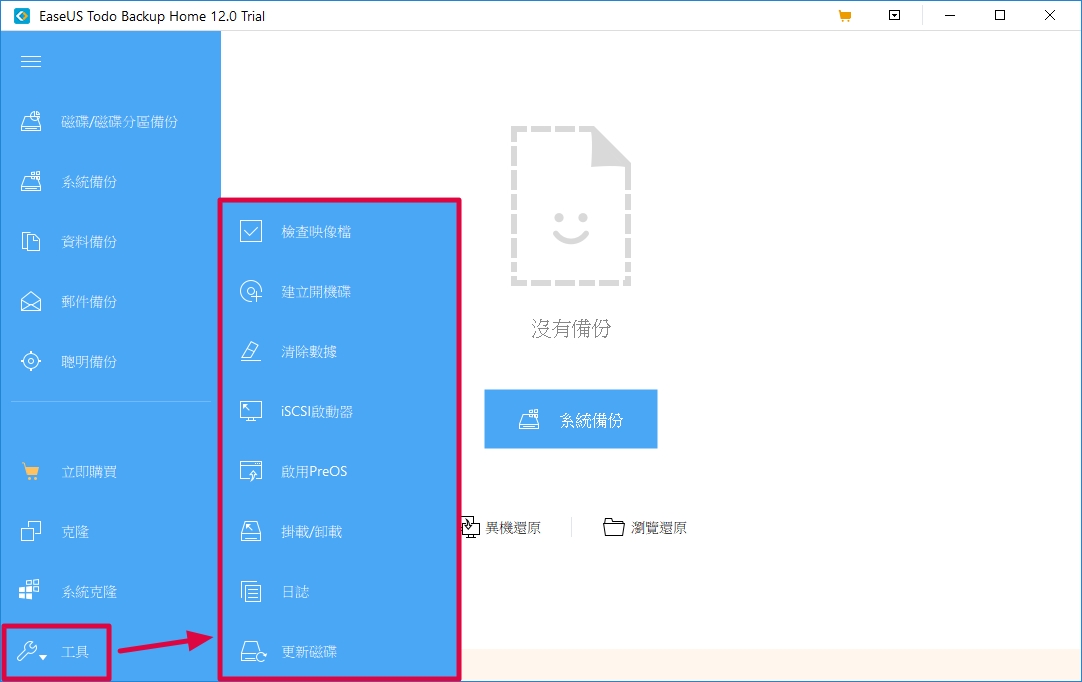Click the 日誌 log icon
Screen dimensions: 1082x682
(x=250, y=592)
